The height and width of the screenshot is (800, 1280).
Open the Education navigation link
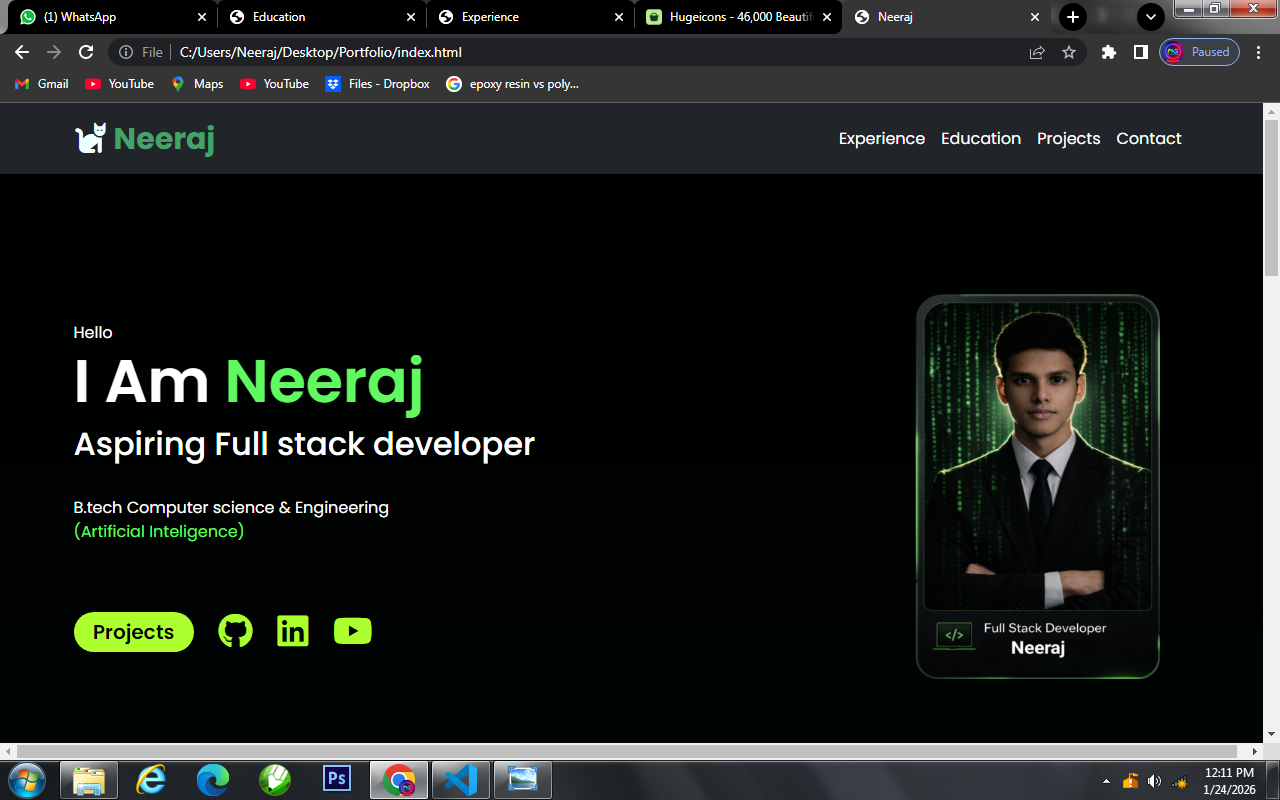coord(981,138)
